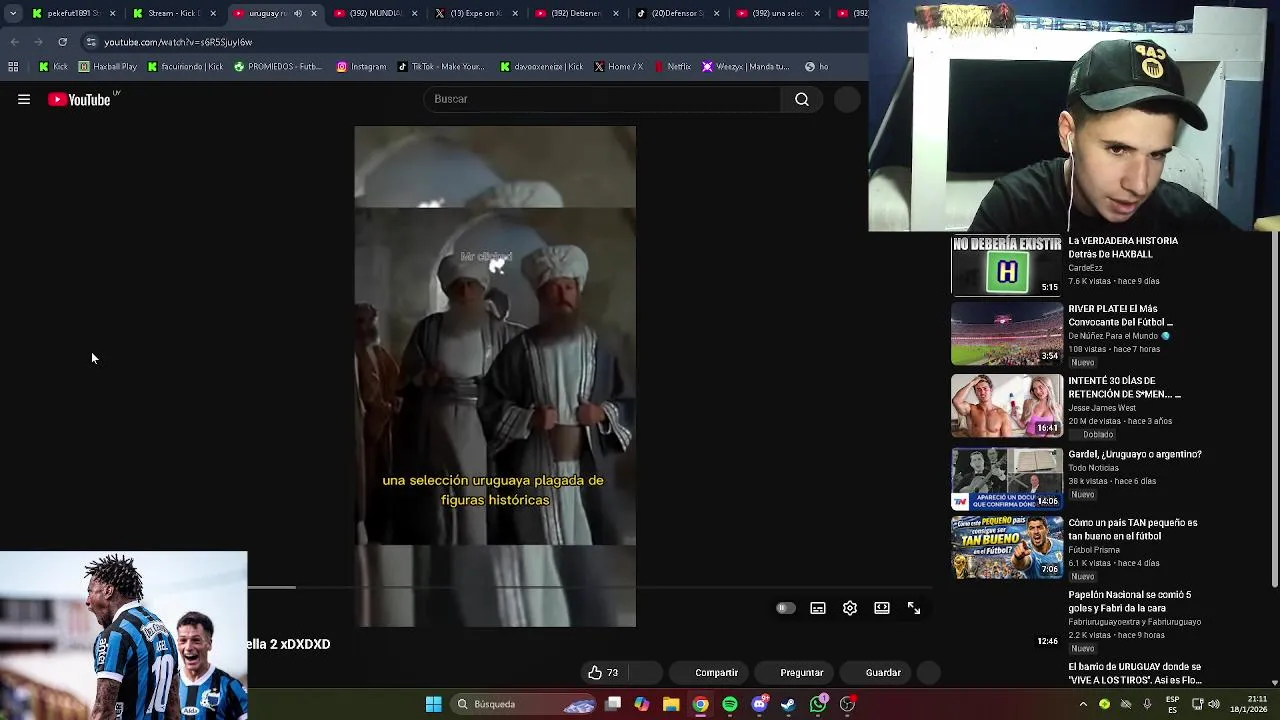Click the account avatar beside search
1280x720 pixels.
click(847, 99)
